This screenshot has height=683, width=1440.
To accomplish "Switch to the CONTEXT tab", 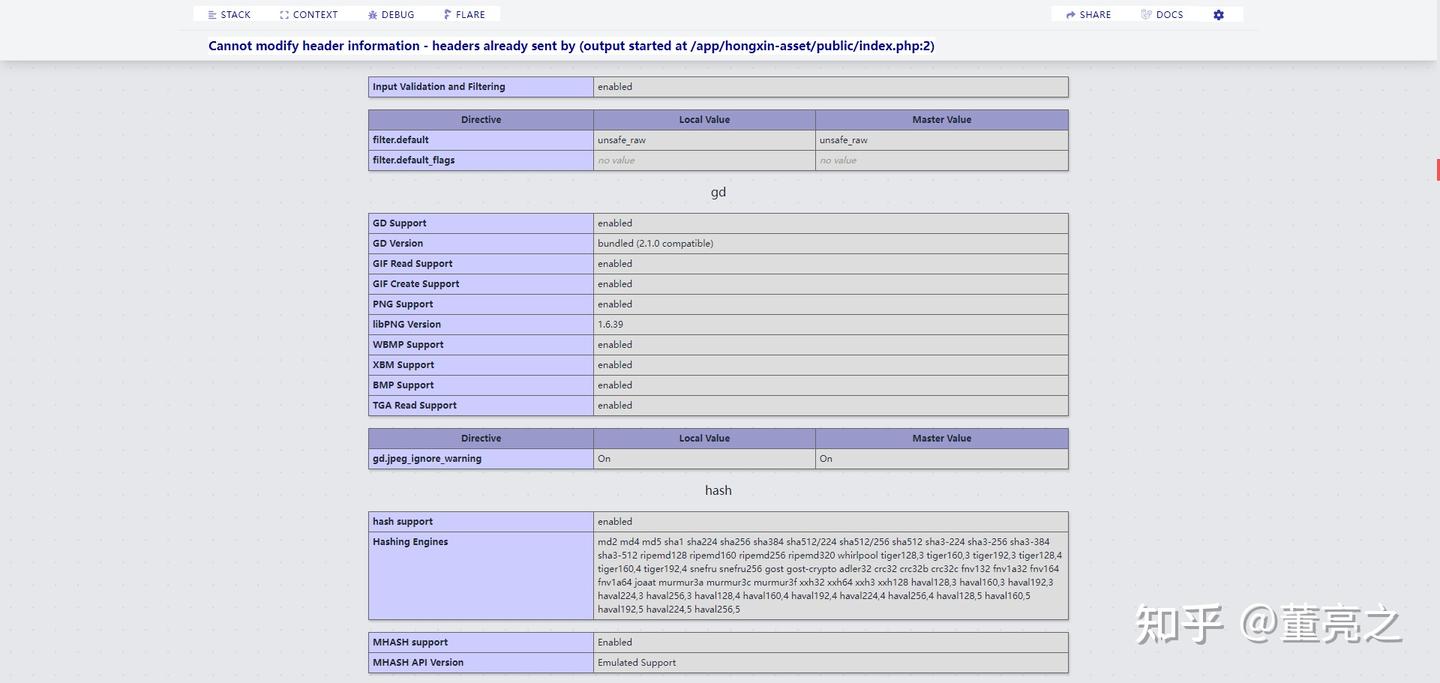I will (x=308, y=13).
